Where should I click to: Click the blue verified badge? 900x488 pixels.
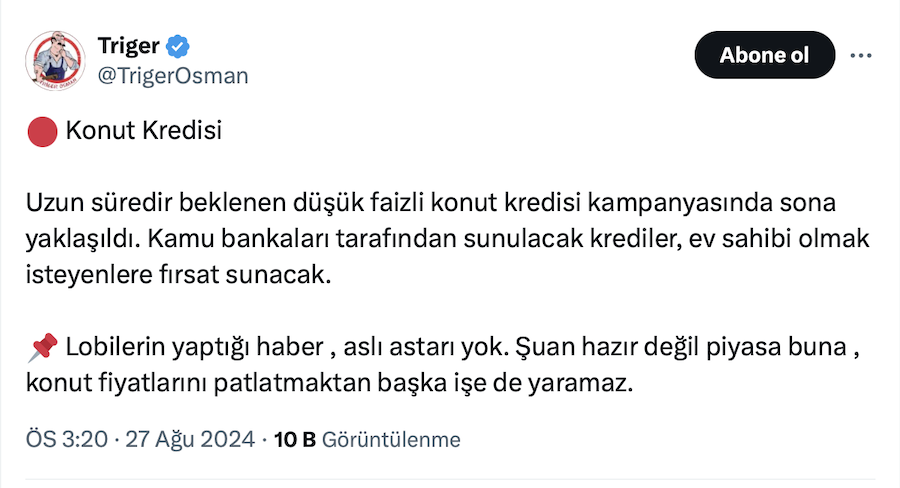pos(179,46)
